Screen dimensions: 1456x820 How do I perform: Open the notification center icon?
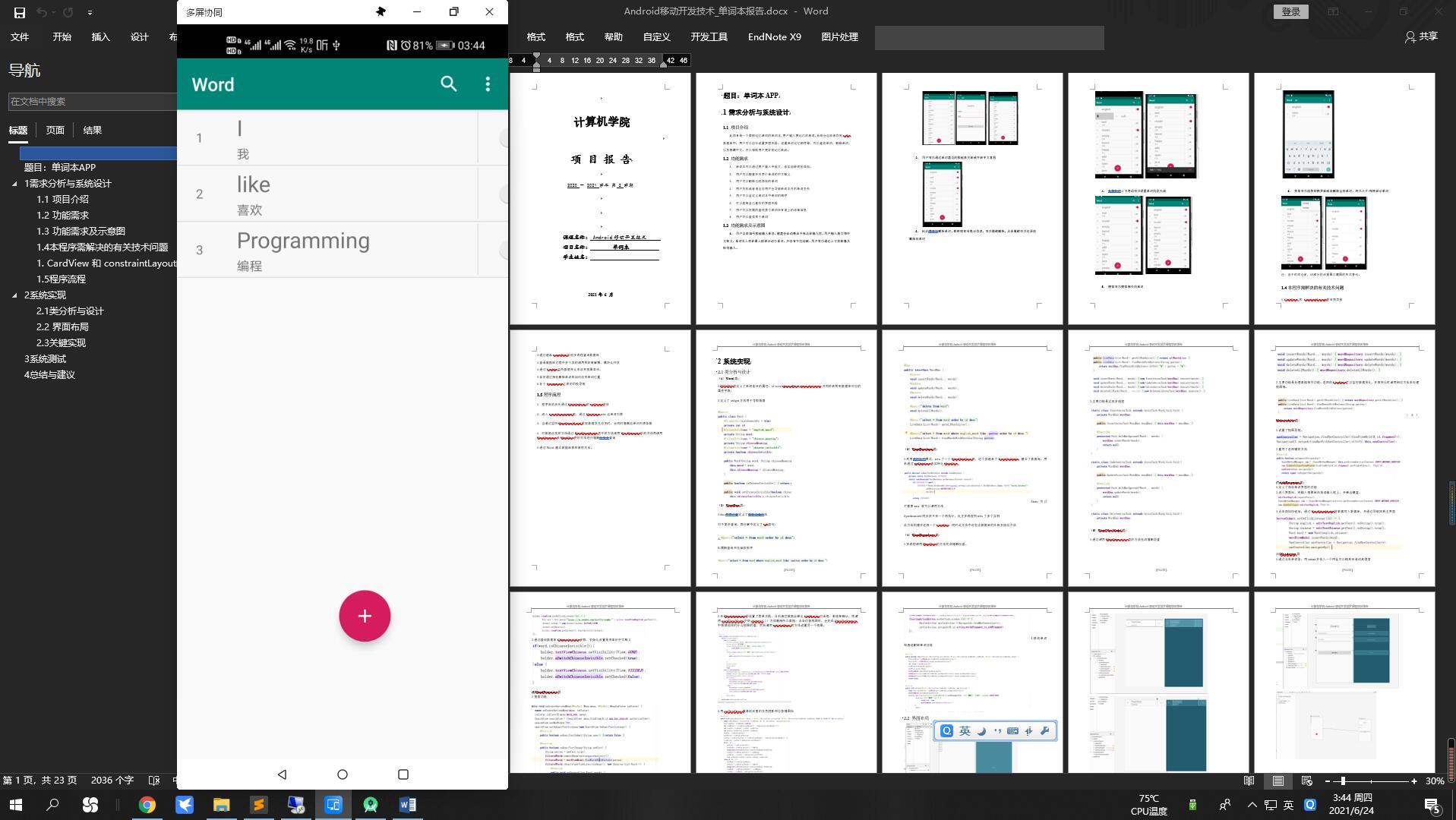1432,805
